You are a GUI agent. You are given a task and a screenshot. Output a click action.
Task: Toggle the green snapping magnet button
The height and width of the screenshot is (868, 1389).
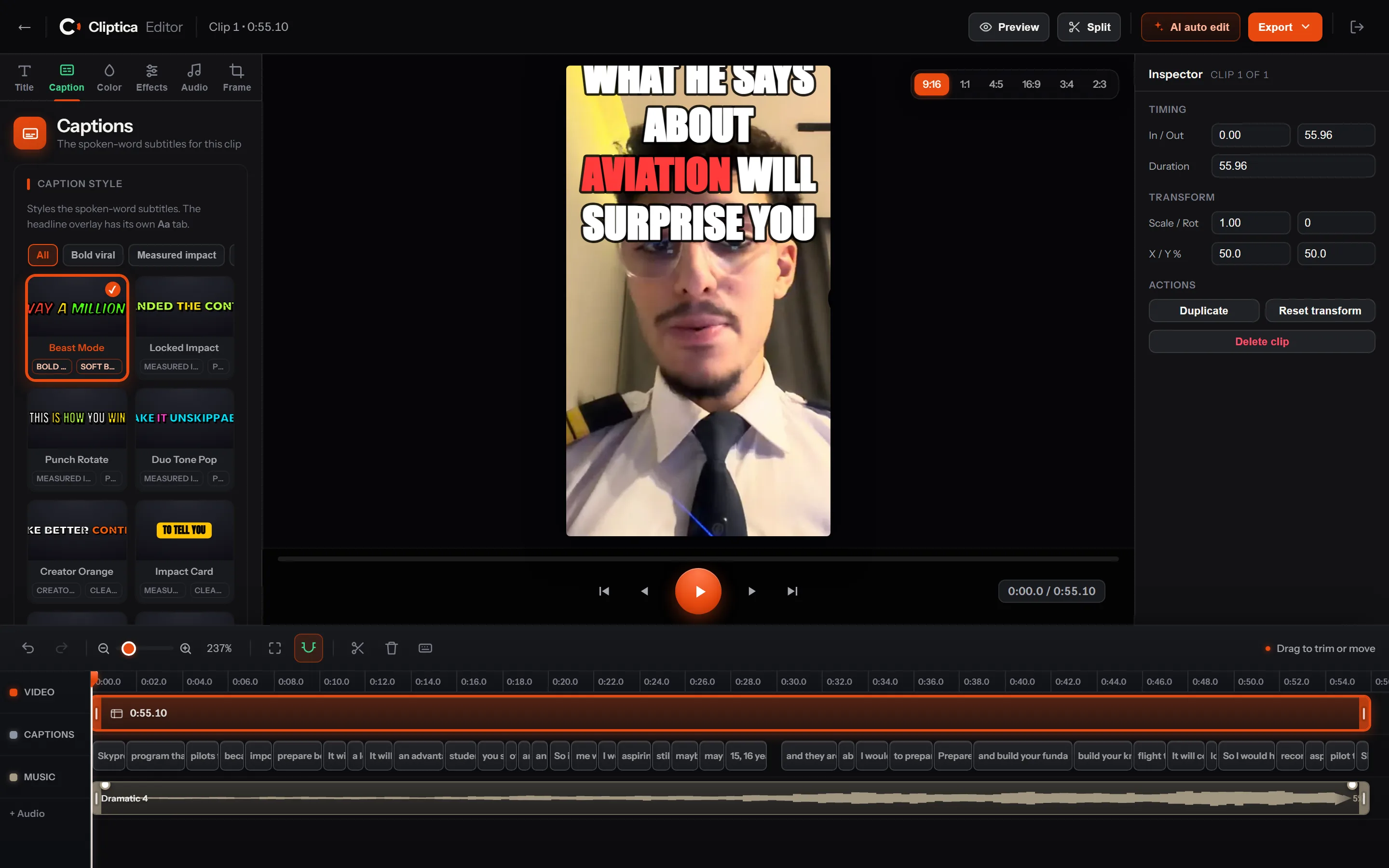click(308, 648)
